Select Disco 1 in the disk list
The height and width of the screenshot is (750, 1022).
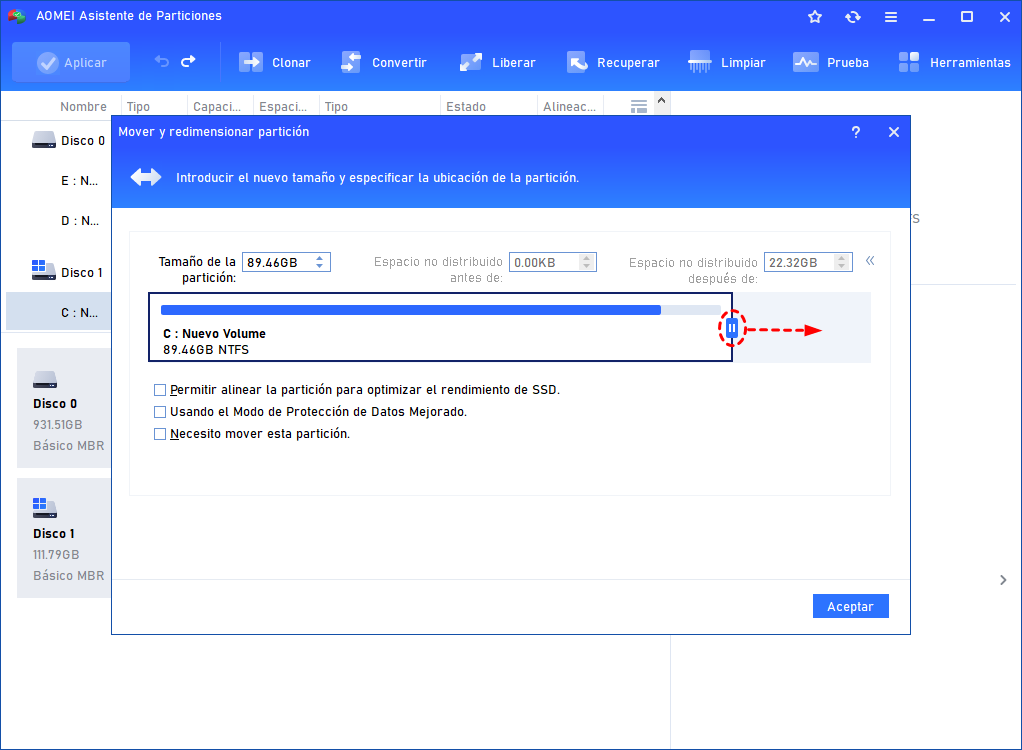click(67, 272)
